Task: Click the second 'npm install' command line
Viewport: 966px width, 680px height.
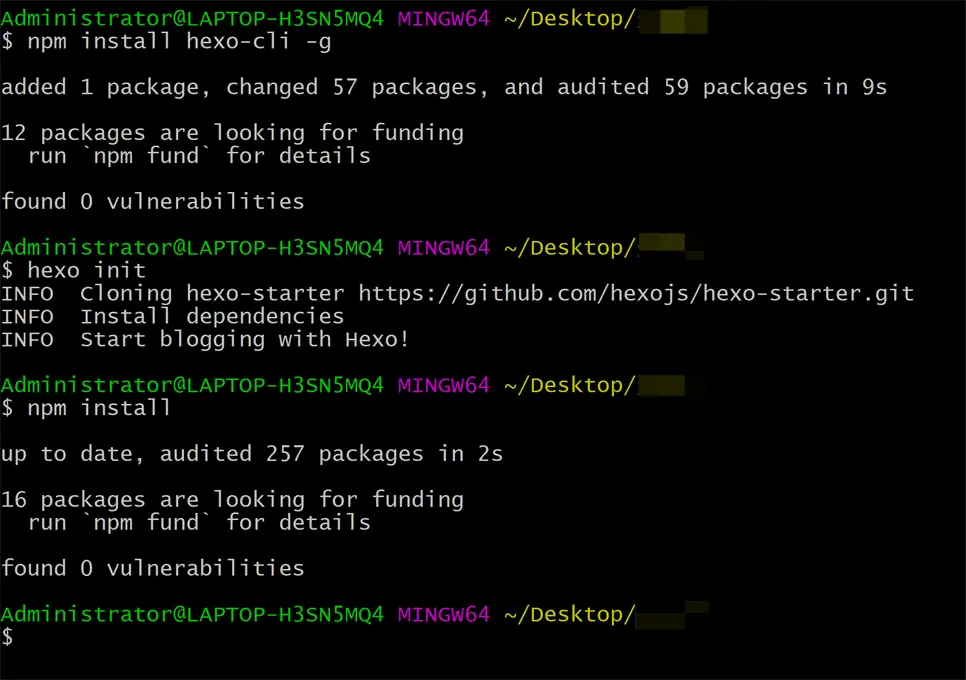Action: pyautogui.click(x=86, y=408)
